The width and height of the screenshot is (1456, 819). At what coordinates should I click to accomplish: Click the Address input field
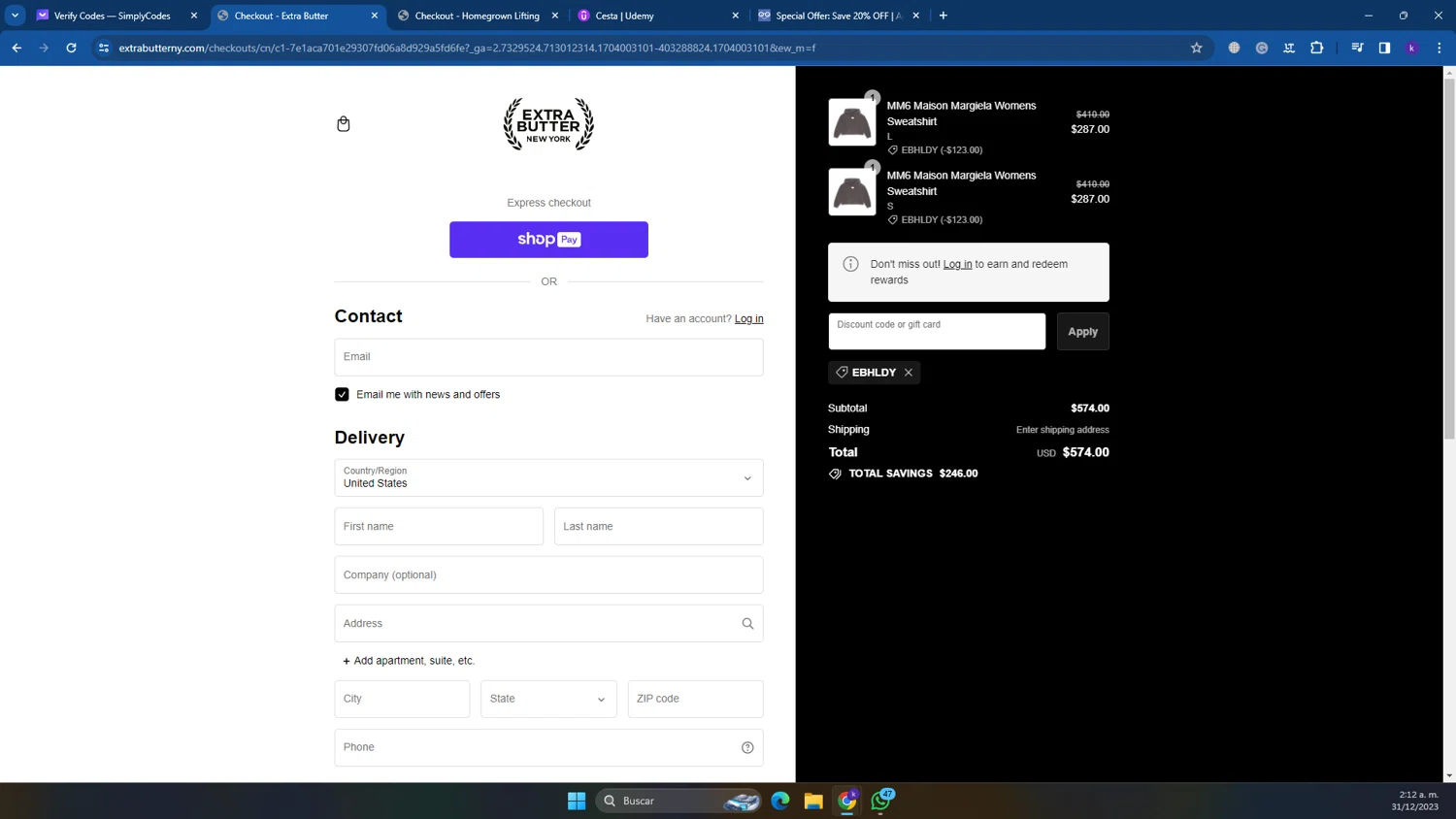548,624
